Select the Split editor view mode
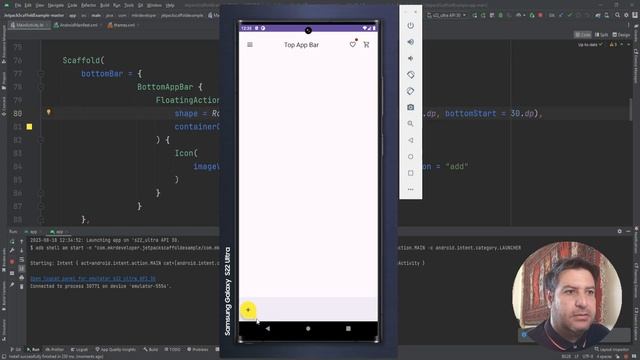 [x=602, y=35]
